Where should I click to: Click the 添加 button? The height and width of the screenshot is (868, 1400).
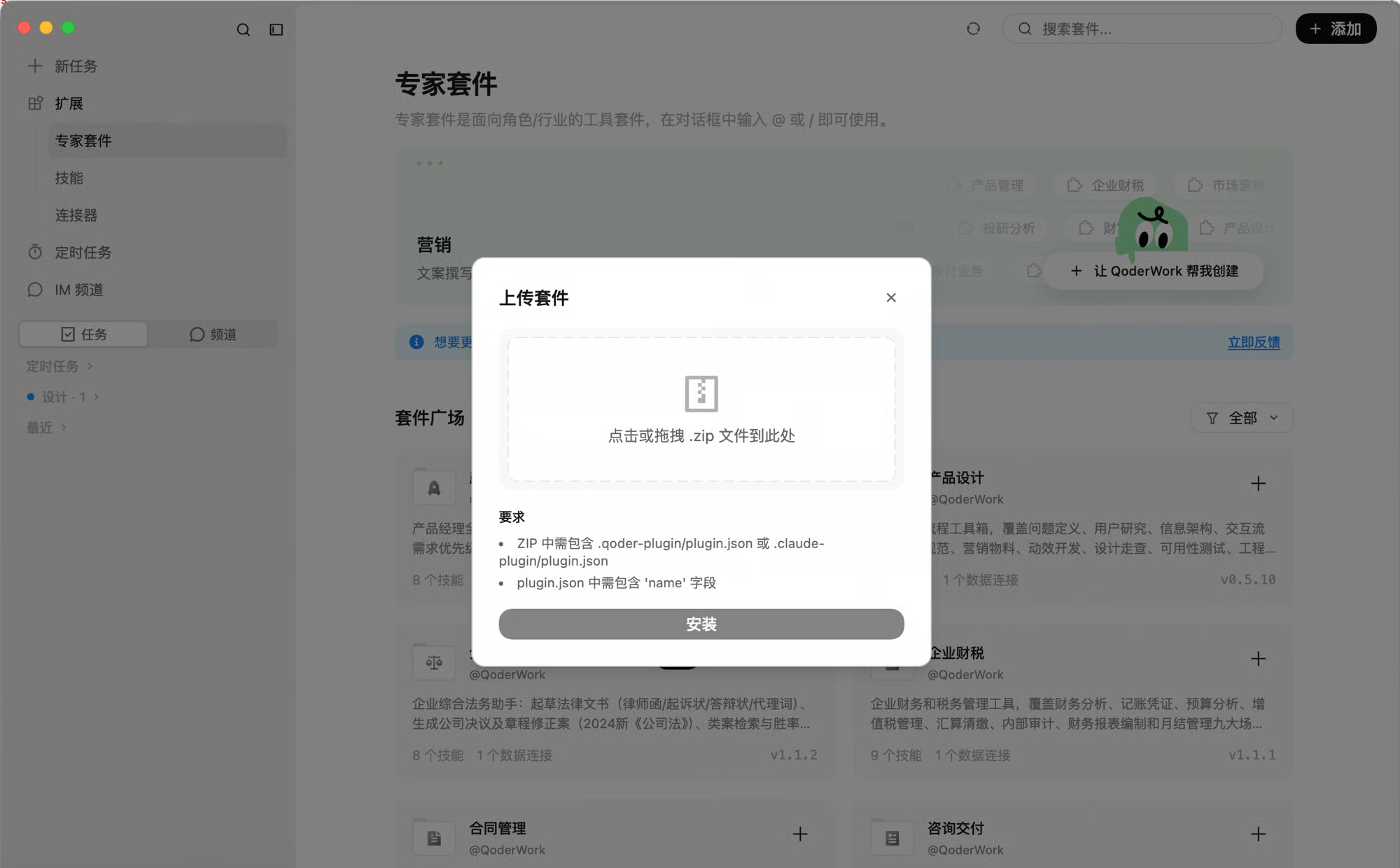1336,29
